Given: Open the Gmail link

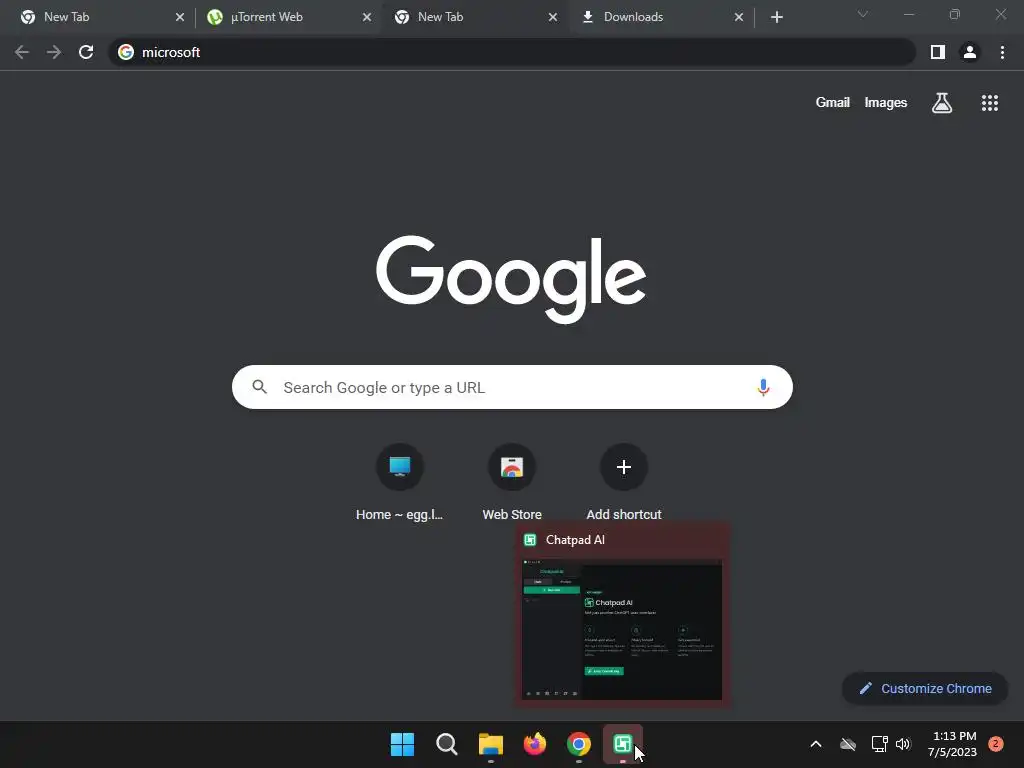Looking at the screenshot, I should (833, 103).
